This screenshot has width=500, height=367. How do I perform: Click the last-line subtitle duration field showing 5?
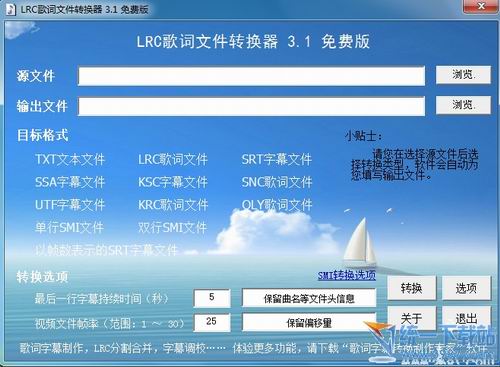click(212, 298)
